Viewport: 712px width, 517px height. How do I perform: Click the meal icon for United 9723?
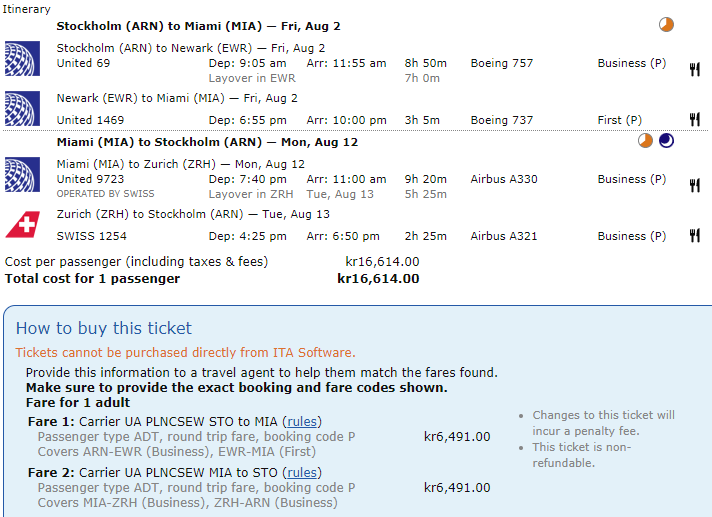pyautogui.click(x=694, y=185)
